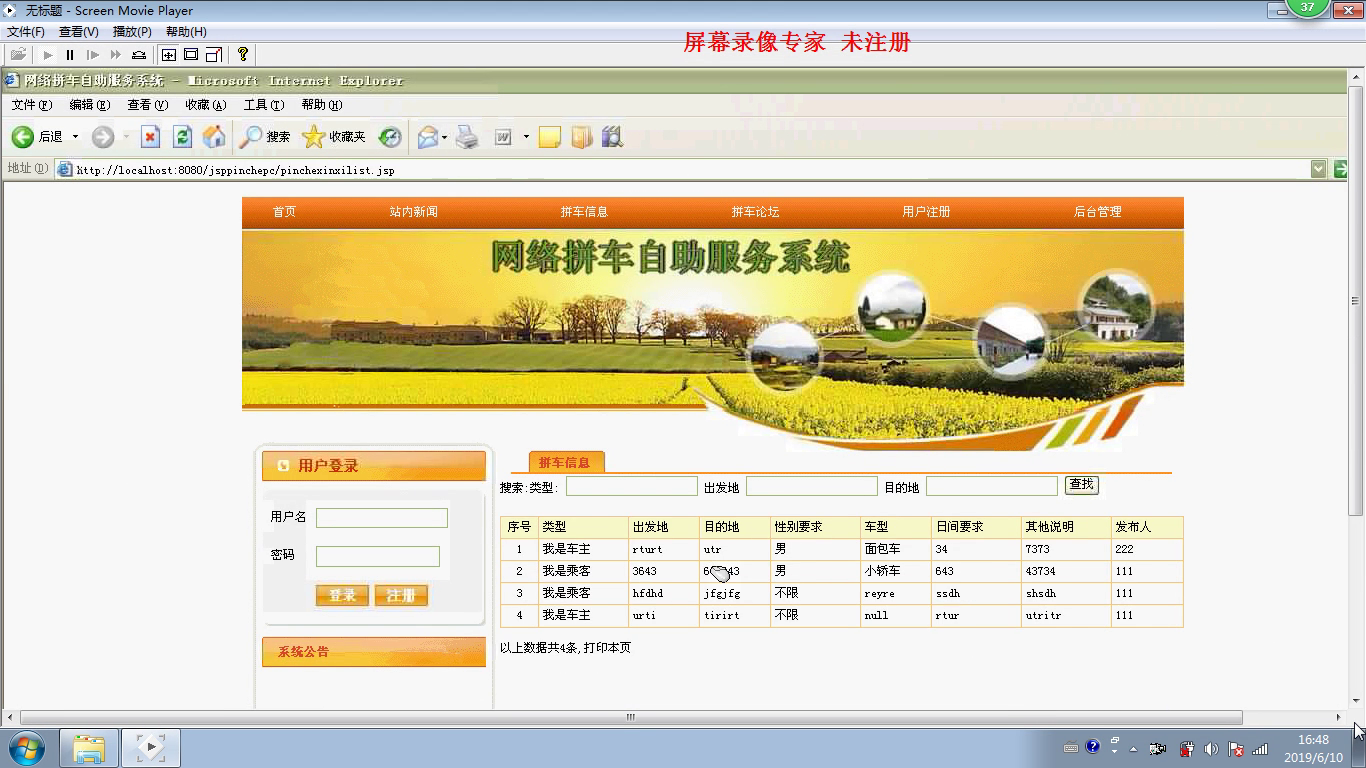Click the step forward playback icon

point(93,55)
